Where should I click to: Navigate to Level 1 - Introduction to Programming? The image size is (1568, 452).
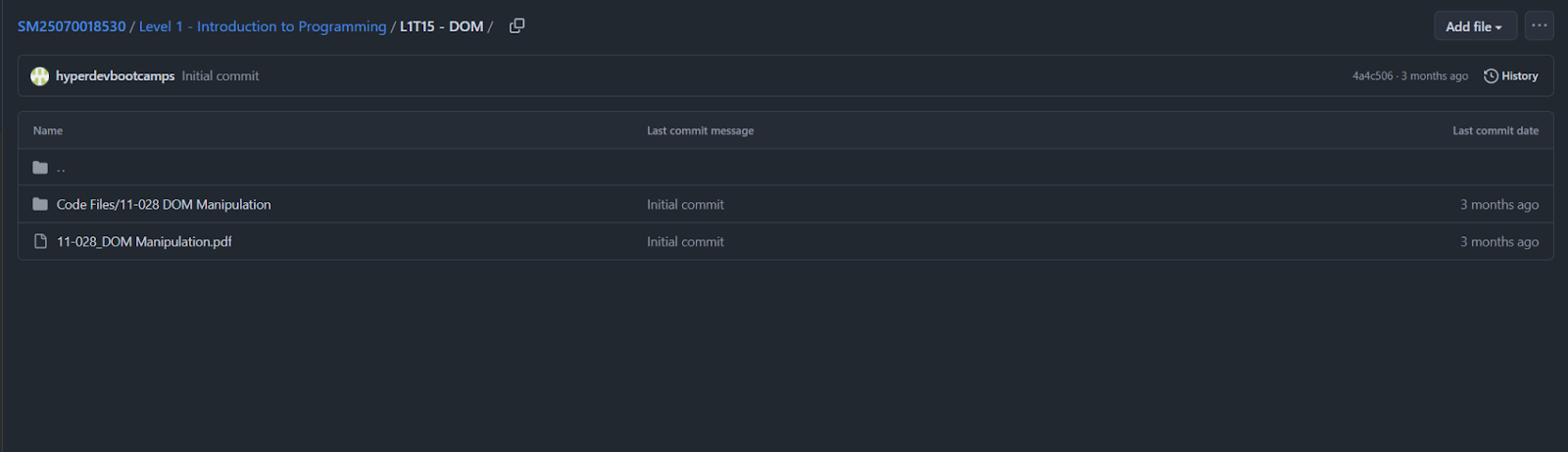[x=263, y=26]
